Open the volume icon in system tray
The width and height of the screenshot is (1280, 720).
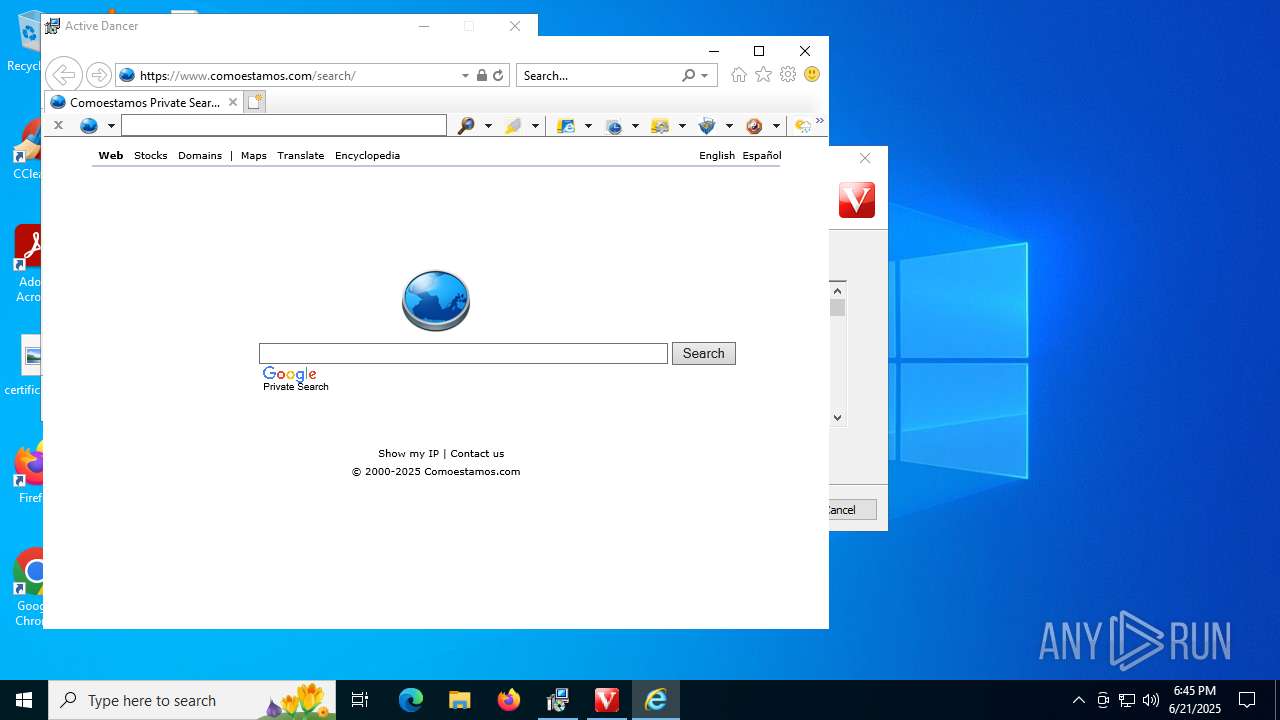click(x=1151, y=700)
